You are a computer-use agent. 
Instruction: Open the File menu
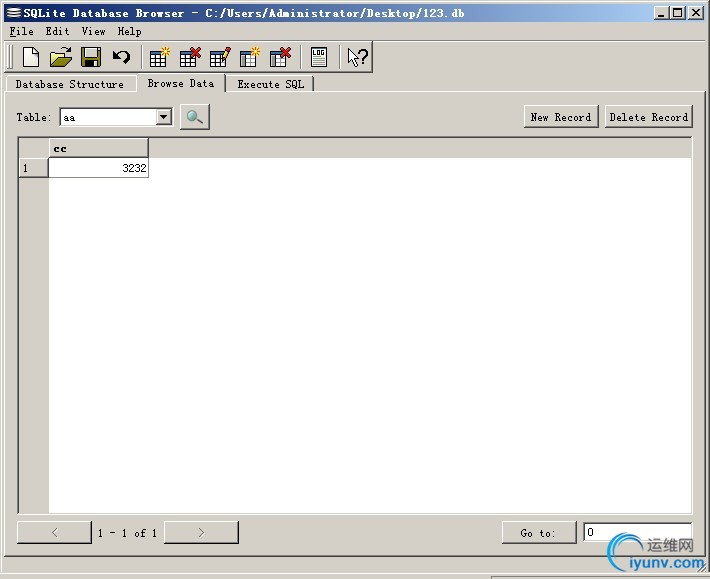[x=21, y=31]
